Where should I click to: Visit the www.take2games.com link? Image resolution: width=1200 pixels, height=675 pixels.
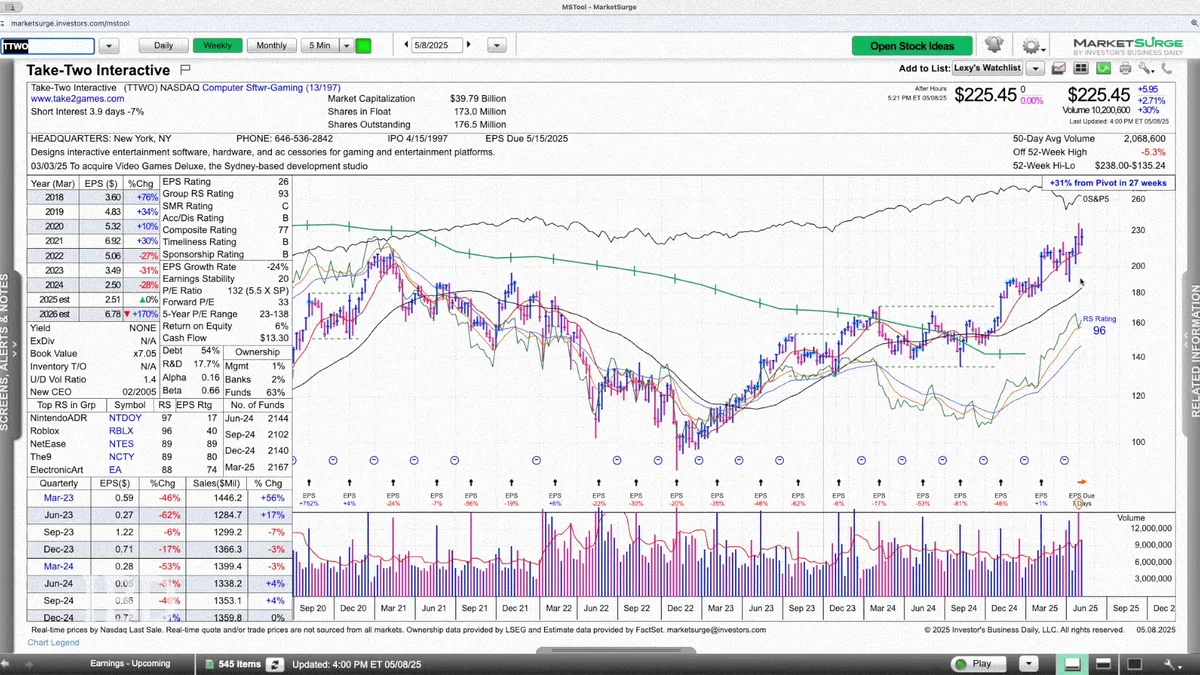(77, 99)
